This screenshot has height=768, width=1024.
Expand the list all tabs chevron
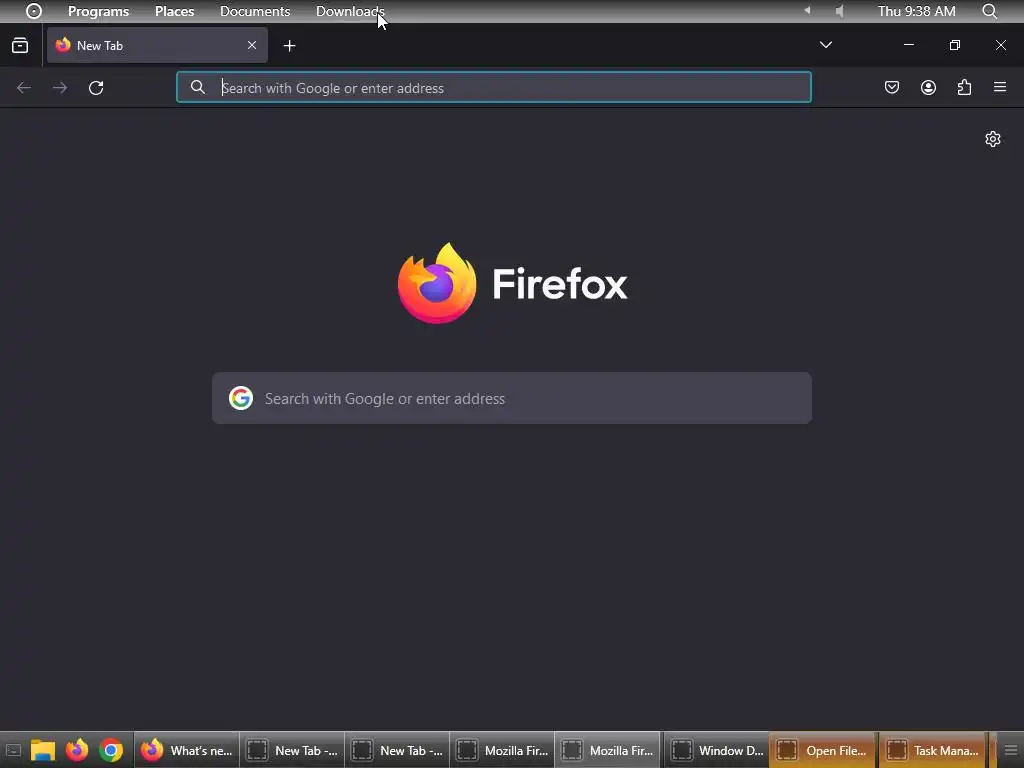point(825,45)
